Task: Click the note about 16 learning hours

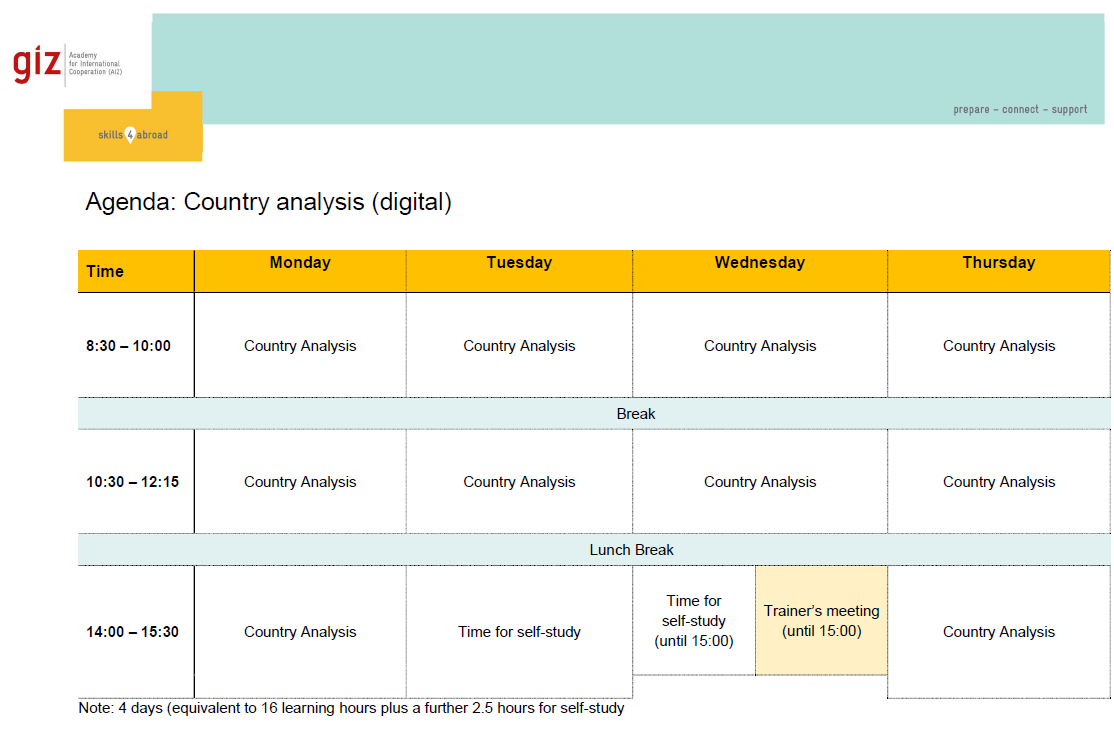Action: (x=351, y=708)
